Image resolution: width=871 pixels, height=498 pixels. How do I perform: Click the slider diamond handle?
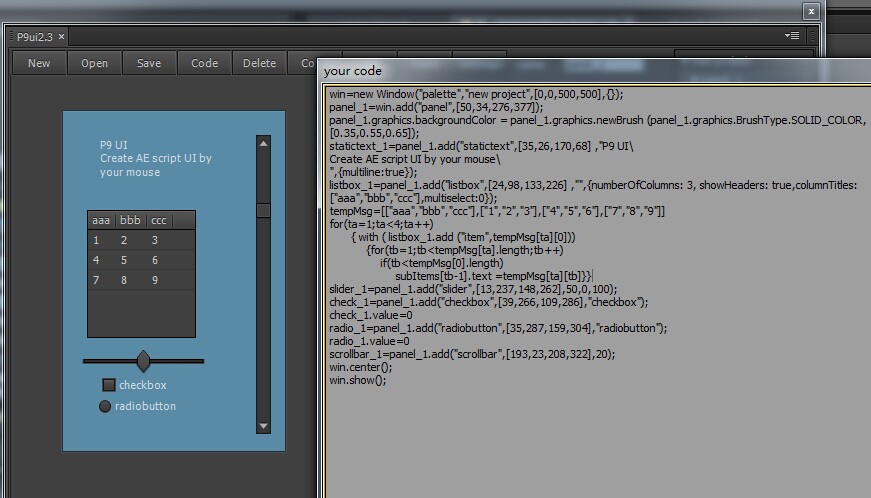pyautogui.click(x=143, y=361)
